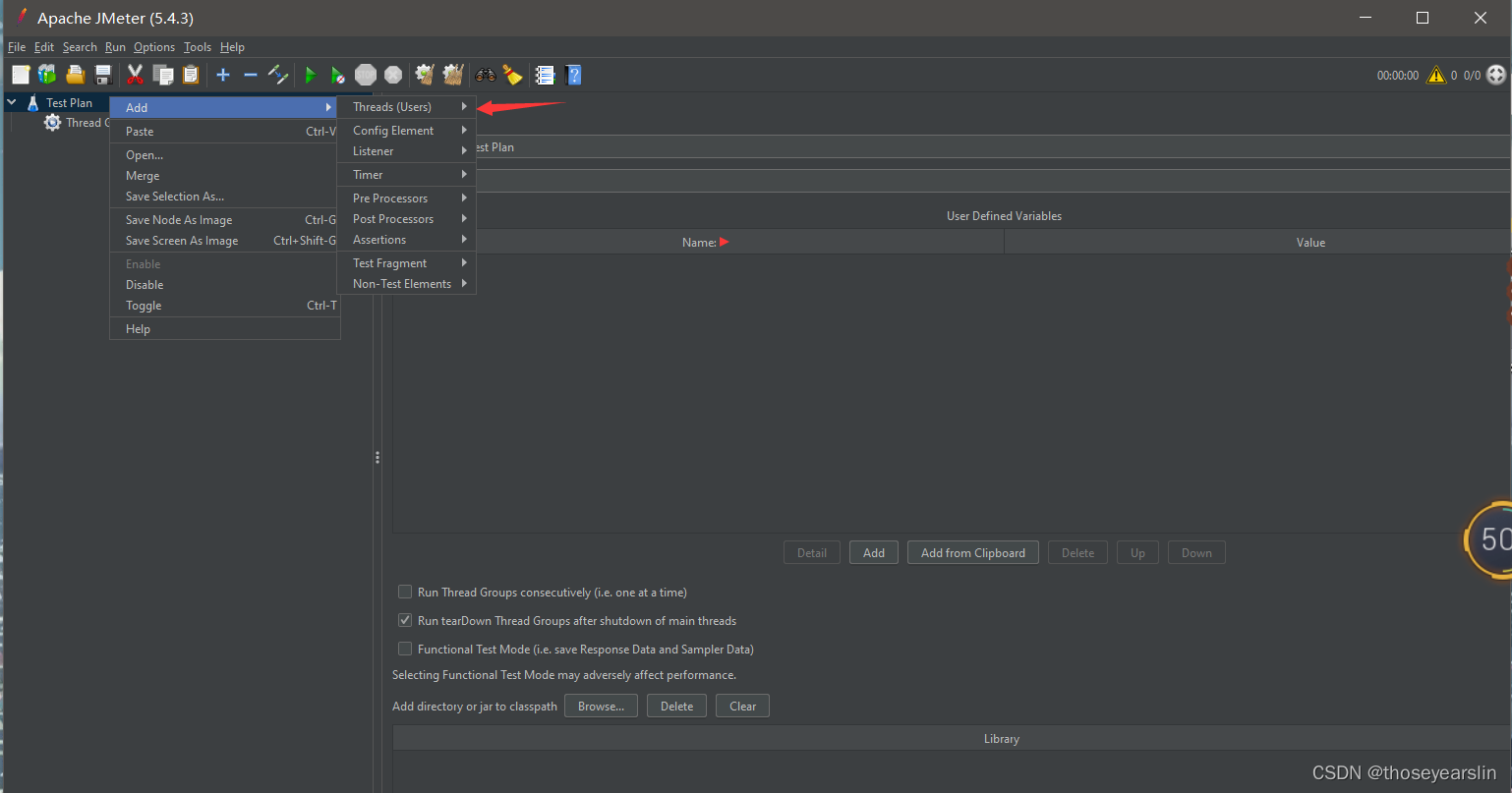The width and height of the screenshot is (1512, 793).
Task: Open Help with the question mark icon
Action: 574,75
